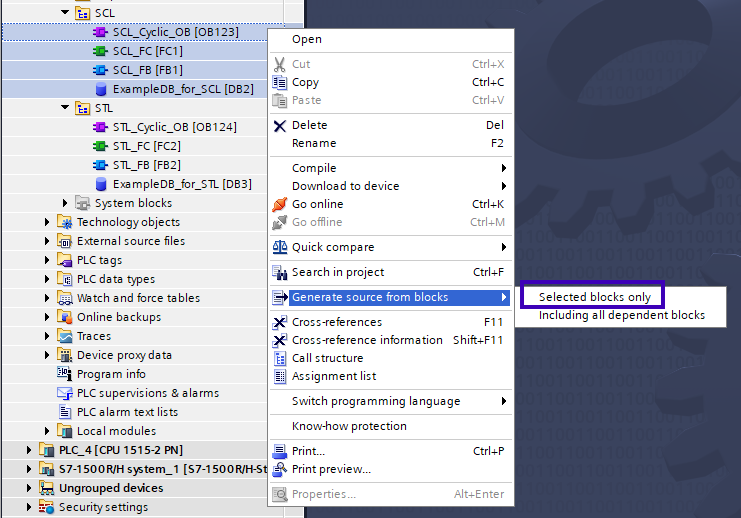741x518 pixels.
Task: Select Security settings tree entry
Action: pyautogui.click(x=103, y=507)
